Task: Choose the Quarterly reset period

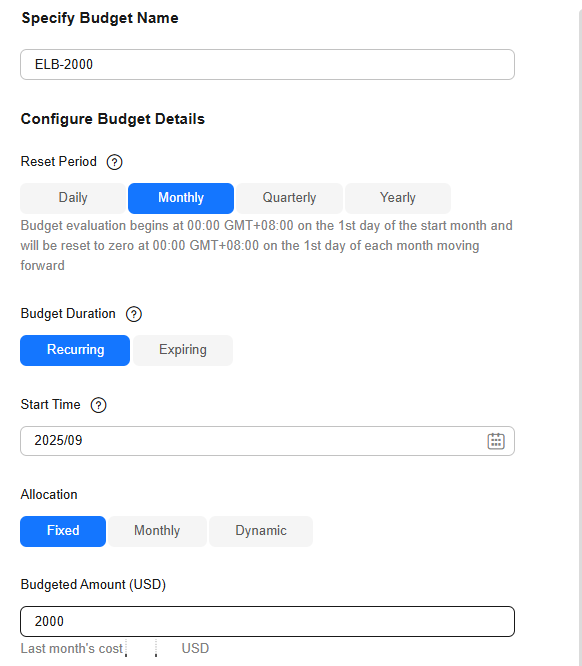Action: tap(289, 198)
